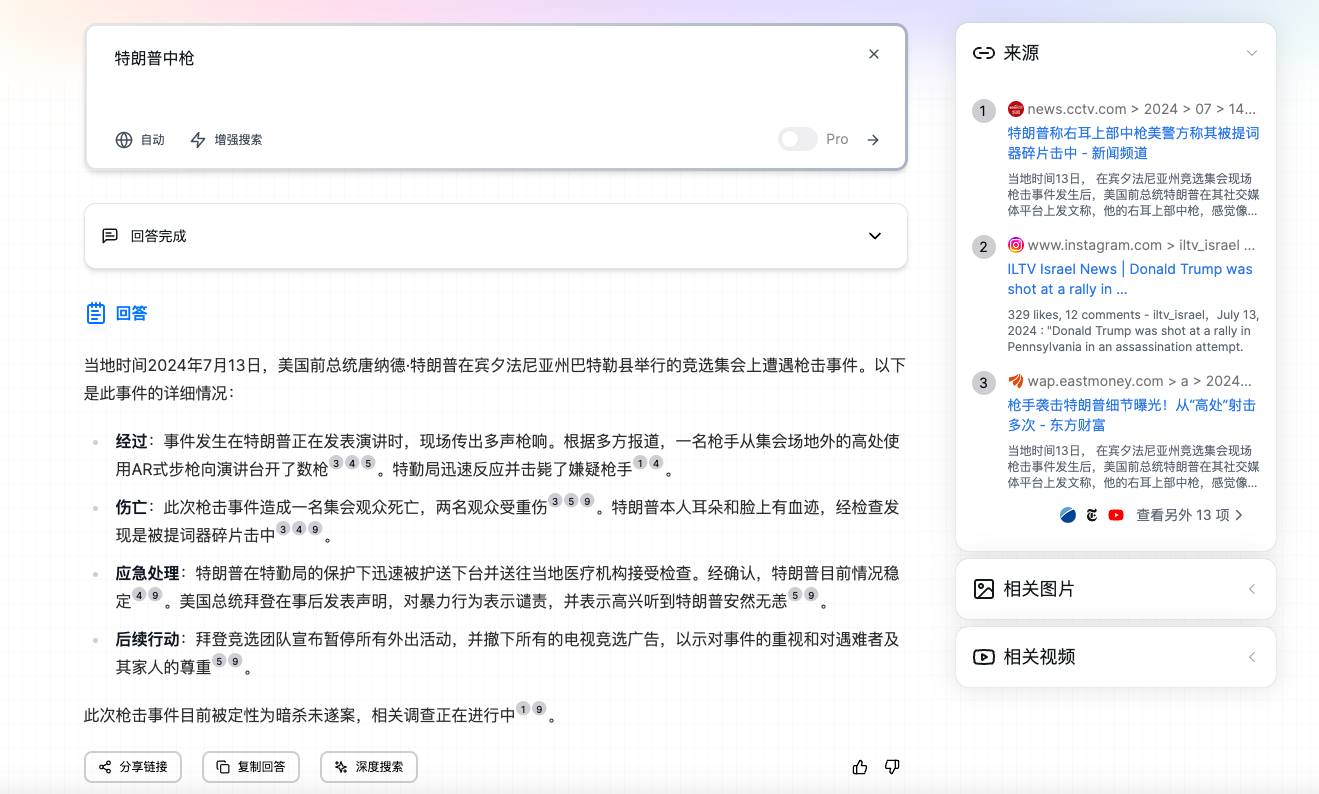Image resolution: width=1319 pixels, height=794 pixels.
Task: Click the Instagram favicon in source 2
Action: (x=1016, y=245)
